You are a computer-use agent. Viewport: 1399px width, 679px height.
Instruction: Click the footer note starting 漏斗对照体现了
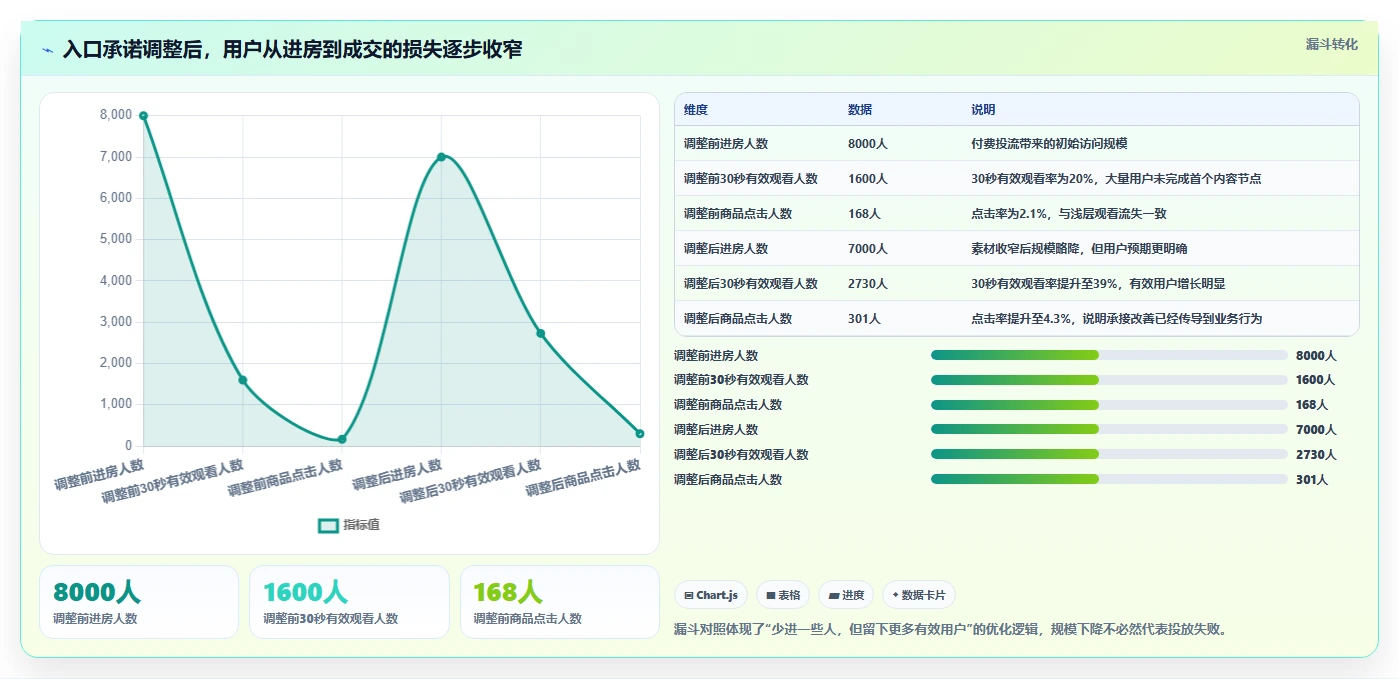tap(951, 629)
